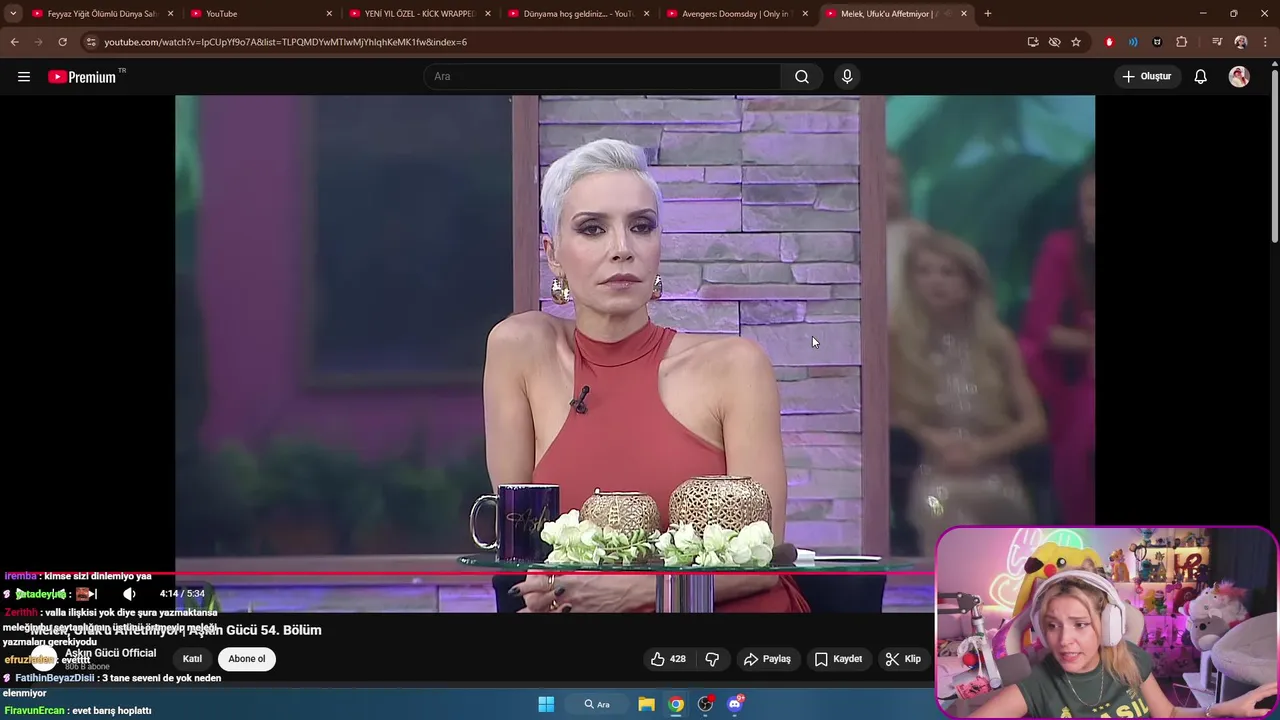The width and height of the screenshot is (1280, 720).
Task: Click the streamer webcam overlay
Action: (x=1106, y=622)
